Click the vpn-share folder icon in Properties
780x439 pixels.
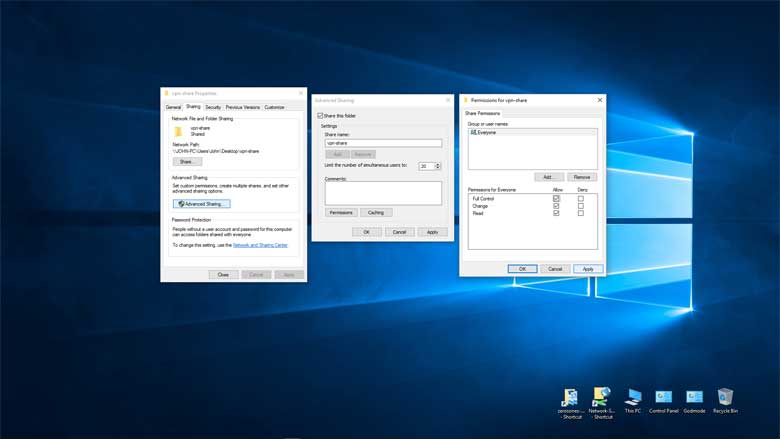[179, 131]
